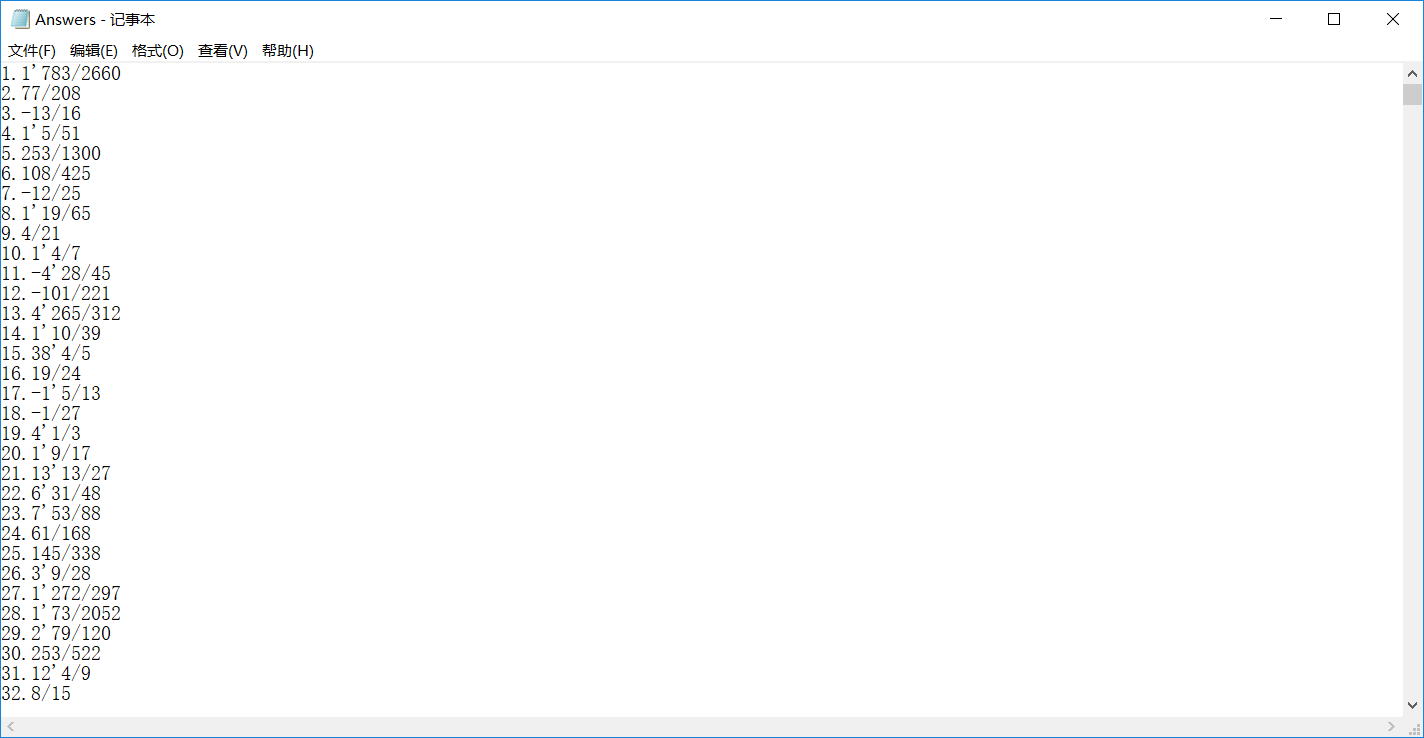This screenshot has height=738, width=1424.
Task: Close the Answers Notepad window
Action: [1392, 19]
